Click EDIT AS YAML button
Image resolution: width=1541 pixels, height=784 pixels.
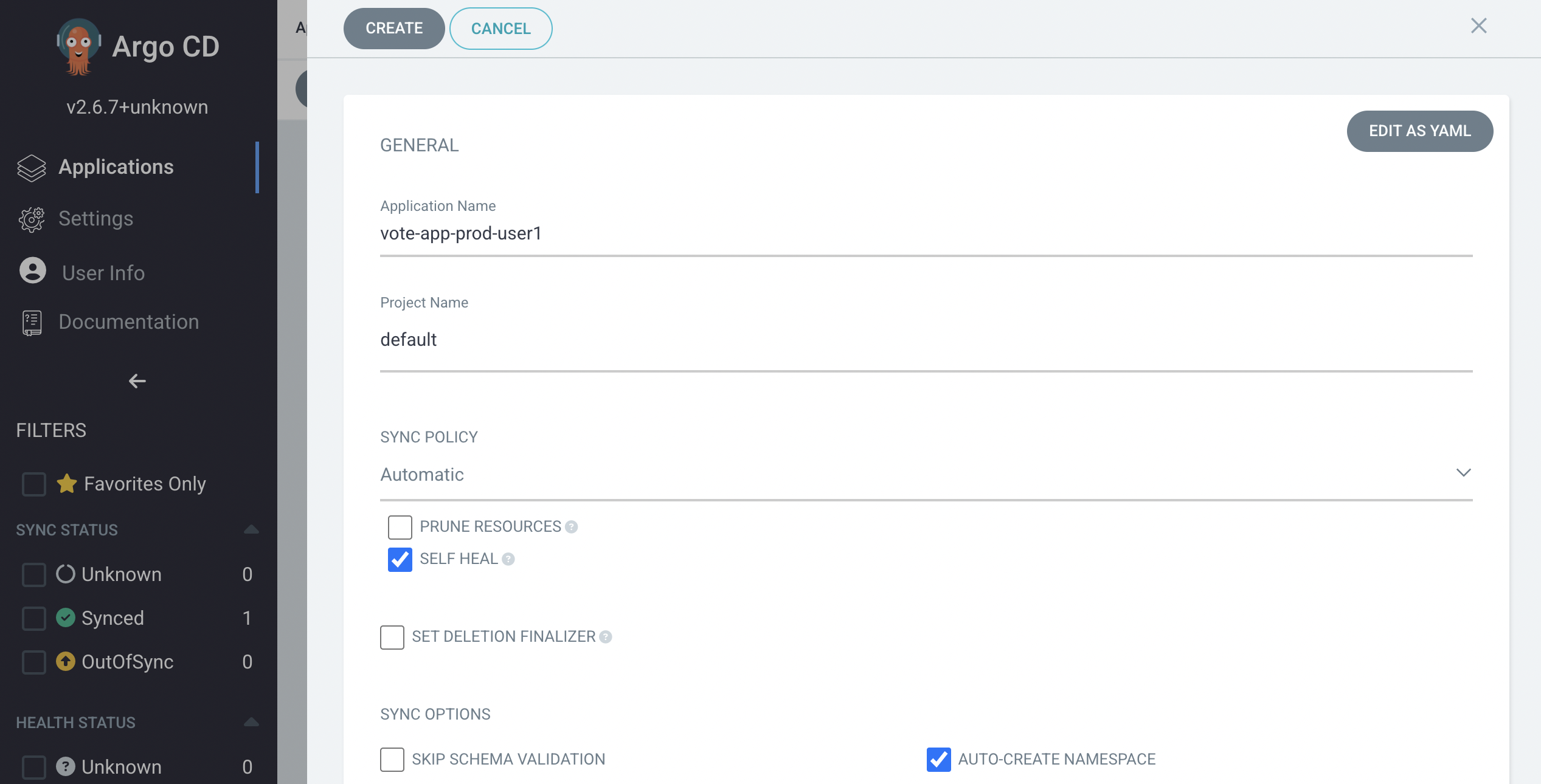click(1419, 131)
